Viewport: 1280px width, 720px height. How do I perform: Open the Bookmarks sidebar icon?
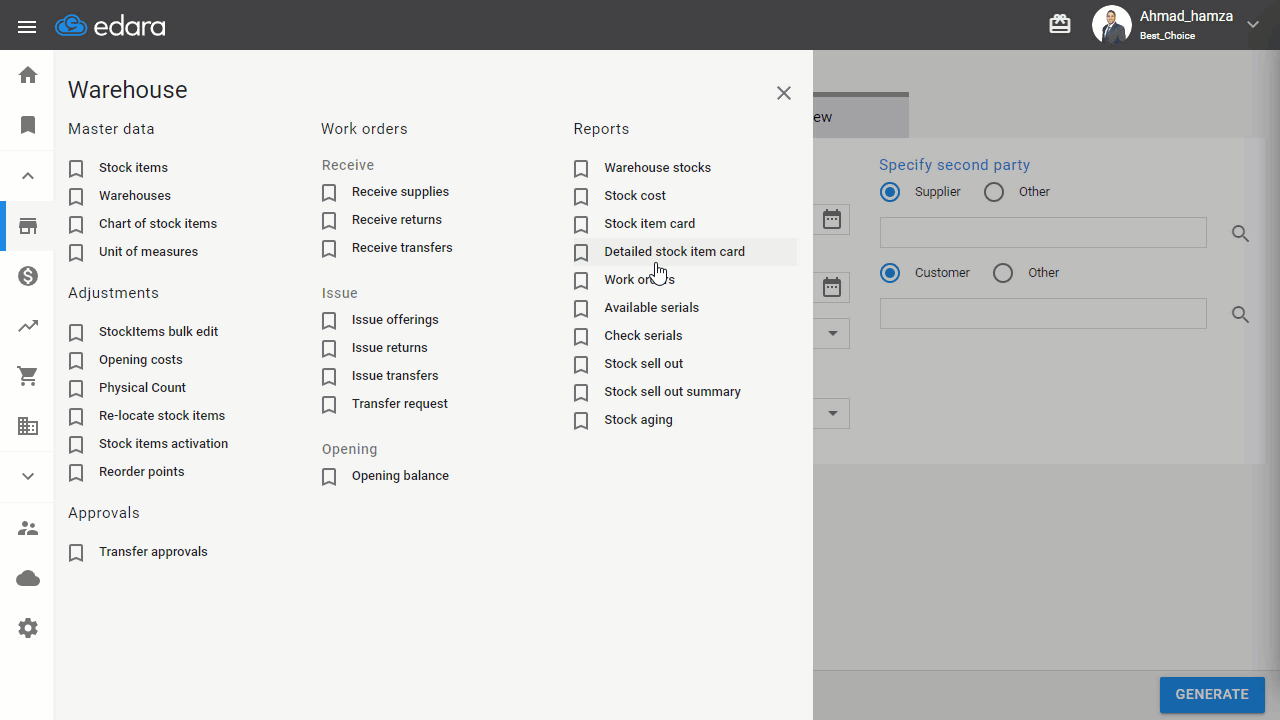click(28, 125)
